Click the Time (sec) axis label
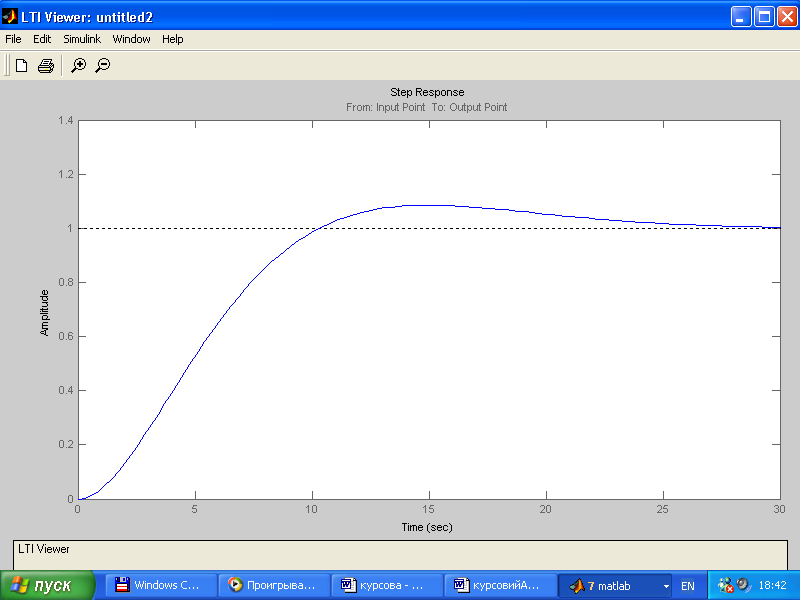This screenshot has width=800, height=600. 427,527
